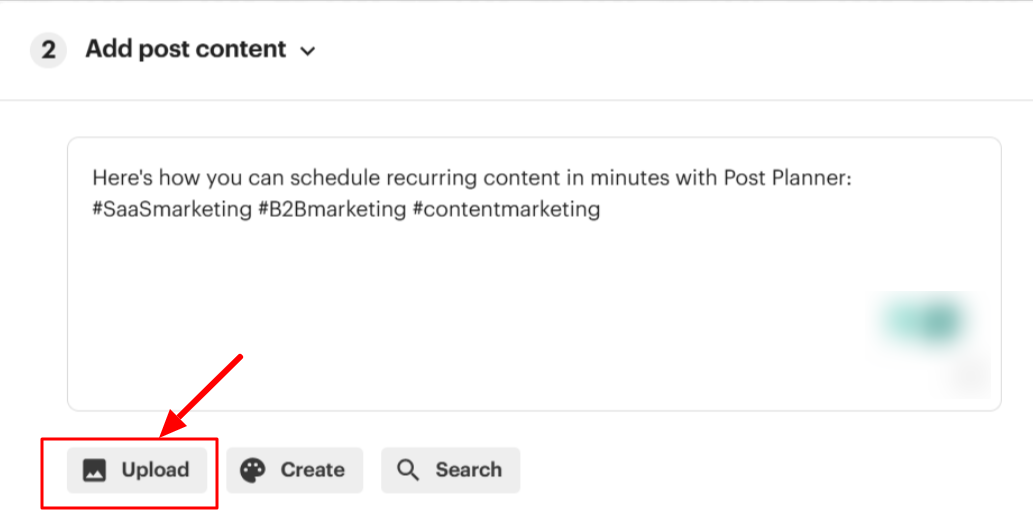Click the Add post content heading
Image resolution: width=1033 pixels, height=531 pixels.
pos(185,49)
